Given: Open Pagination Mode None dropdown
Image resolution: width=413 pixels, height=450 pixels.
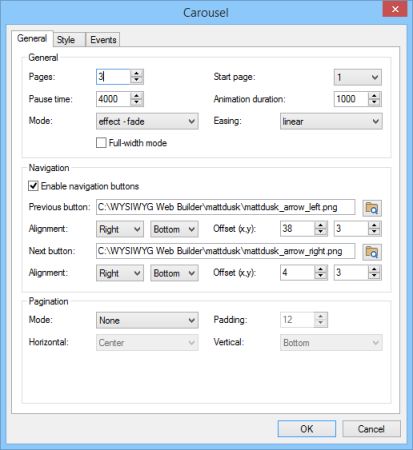Looking at the screenshot, I should coord(147,320).
